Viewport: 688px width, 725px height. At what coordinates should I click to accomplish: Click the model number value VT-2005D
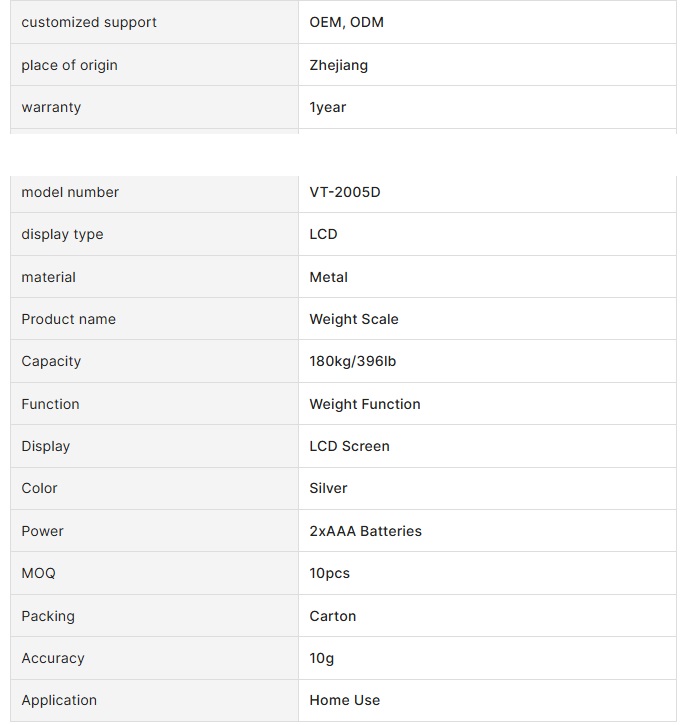coord(345,192)
